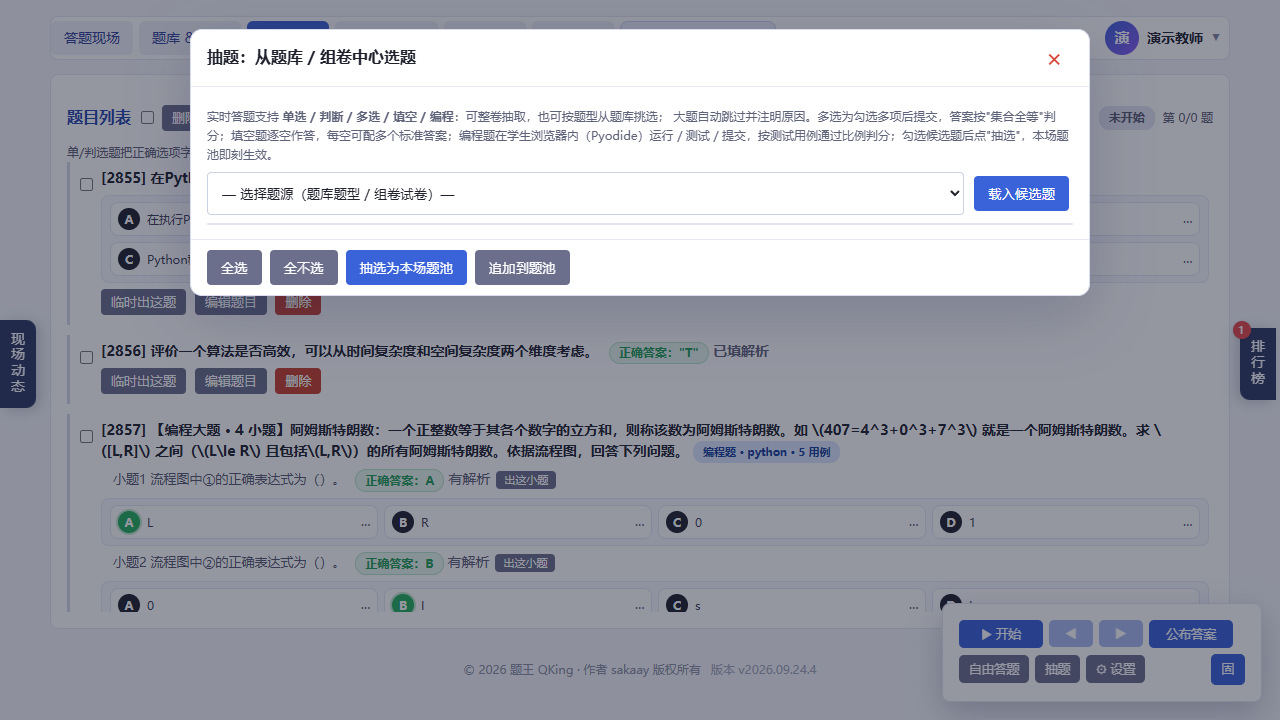Viewport: 1280px width, 720px height.
Task: Click the 载入候选题 button
Action: [x=1021, y=194]
